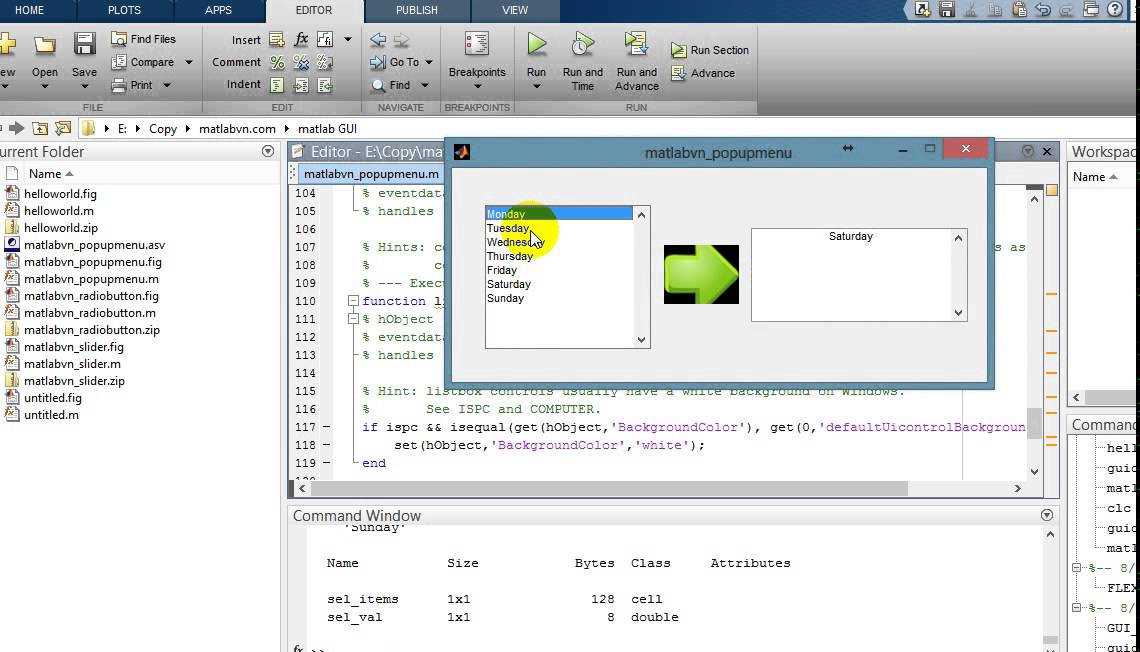Open the Print dropdown arrow

166,85
